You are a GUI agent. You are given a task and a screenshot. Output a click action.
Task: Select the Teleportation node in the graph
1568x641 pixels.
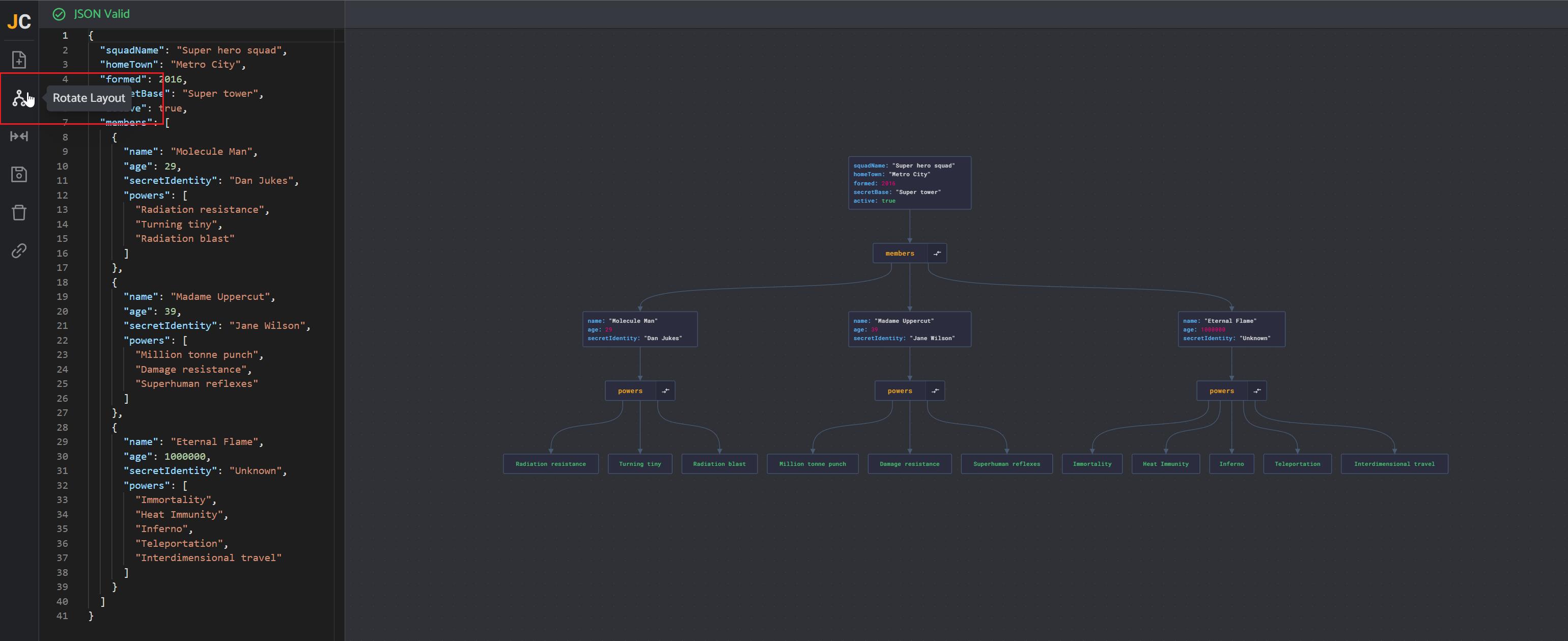click(x=1297, y=464)
